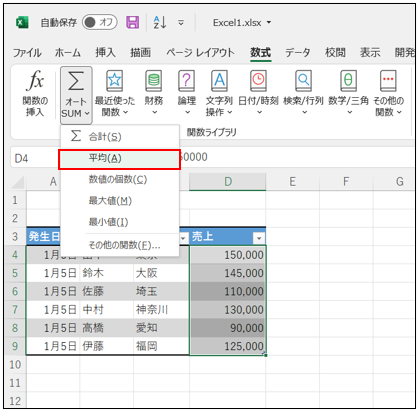Screen dimensions: 417x411
Task: Select the cell with 150,000
Action: [x=228, y=255]
